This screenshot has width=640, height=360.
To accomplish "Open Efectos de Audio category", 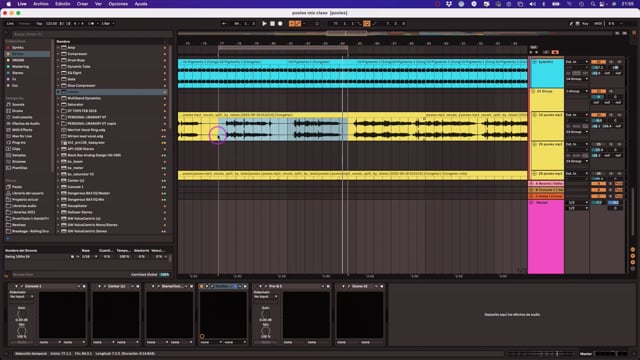I will (x=27, y=123).
